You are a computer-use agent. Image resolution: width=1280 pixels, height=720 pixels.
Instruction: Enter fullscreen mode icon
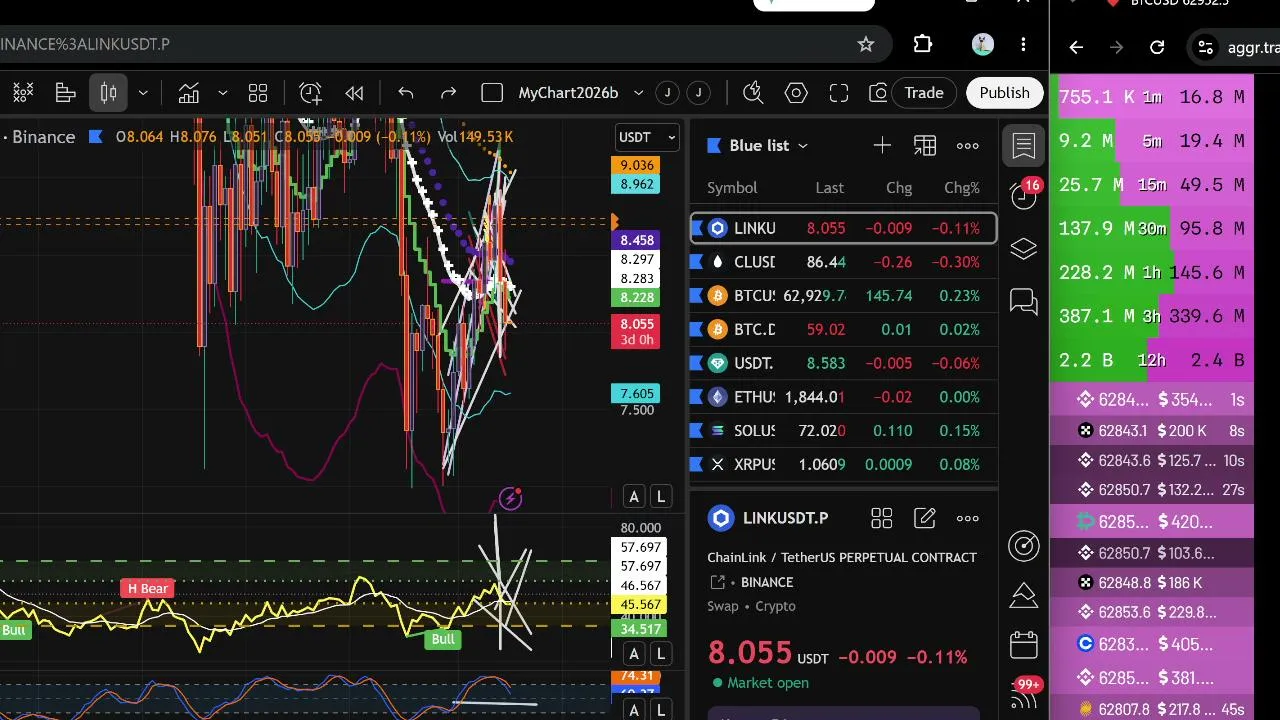click(839, 93)
